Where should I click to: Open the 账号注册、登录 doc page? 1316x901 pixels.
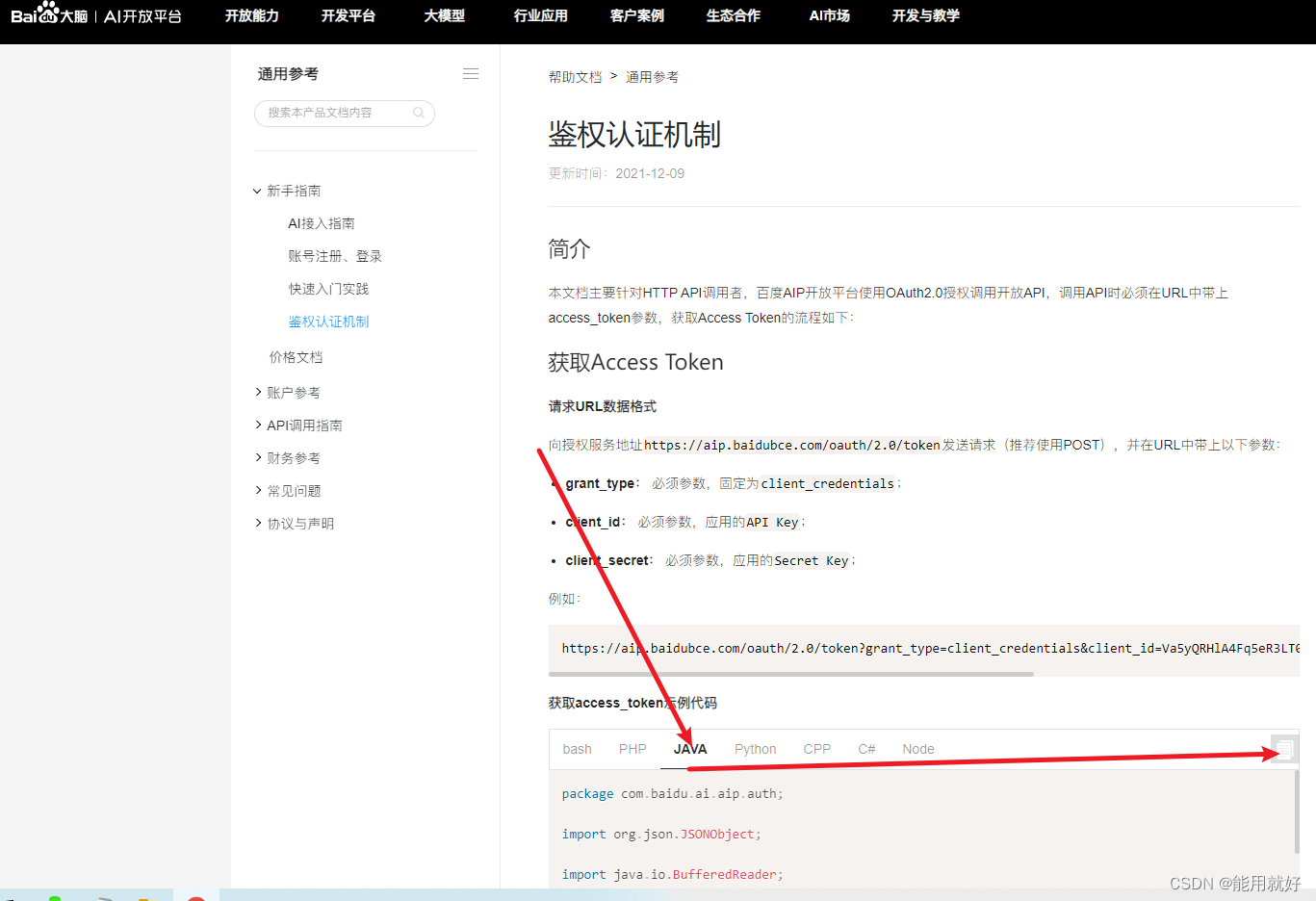(335, 256)
